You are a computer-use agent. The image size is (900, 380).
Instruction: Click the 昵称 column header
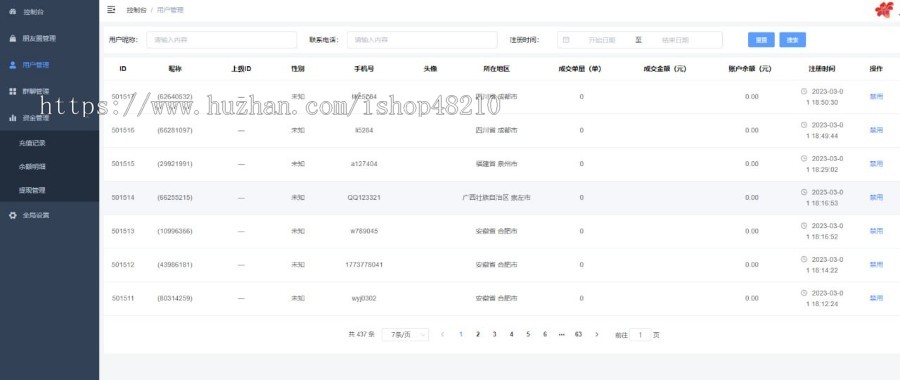tap(174, 69)
